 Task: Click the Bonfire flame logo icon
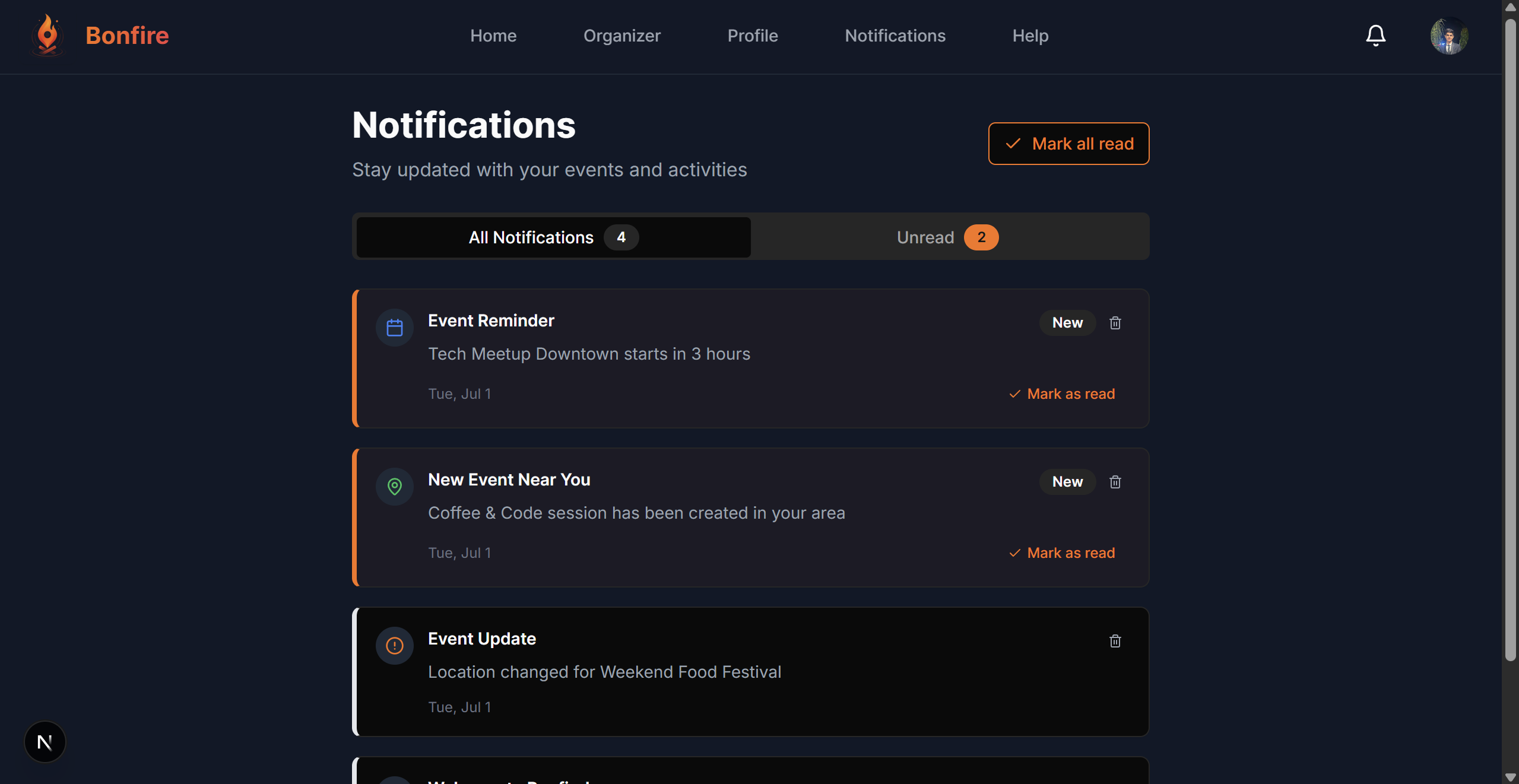pyautogui.click(x=47, y=36)
